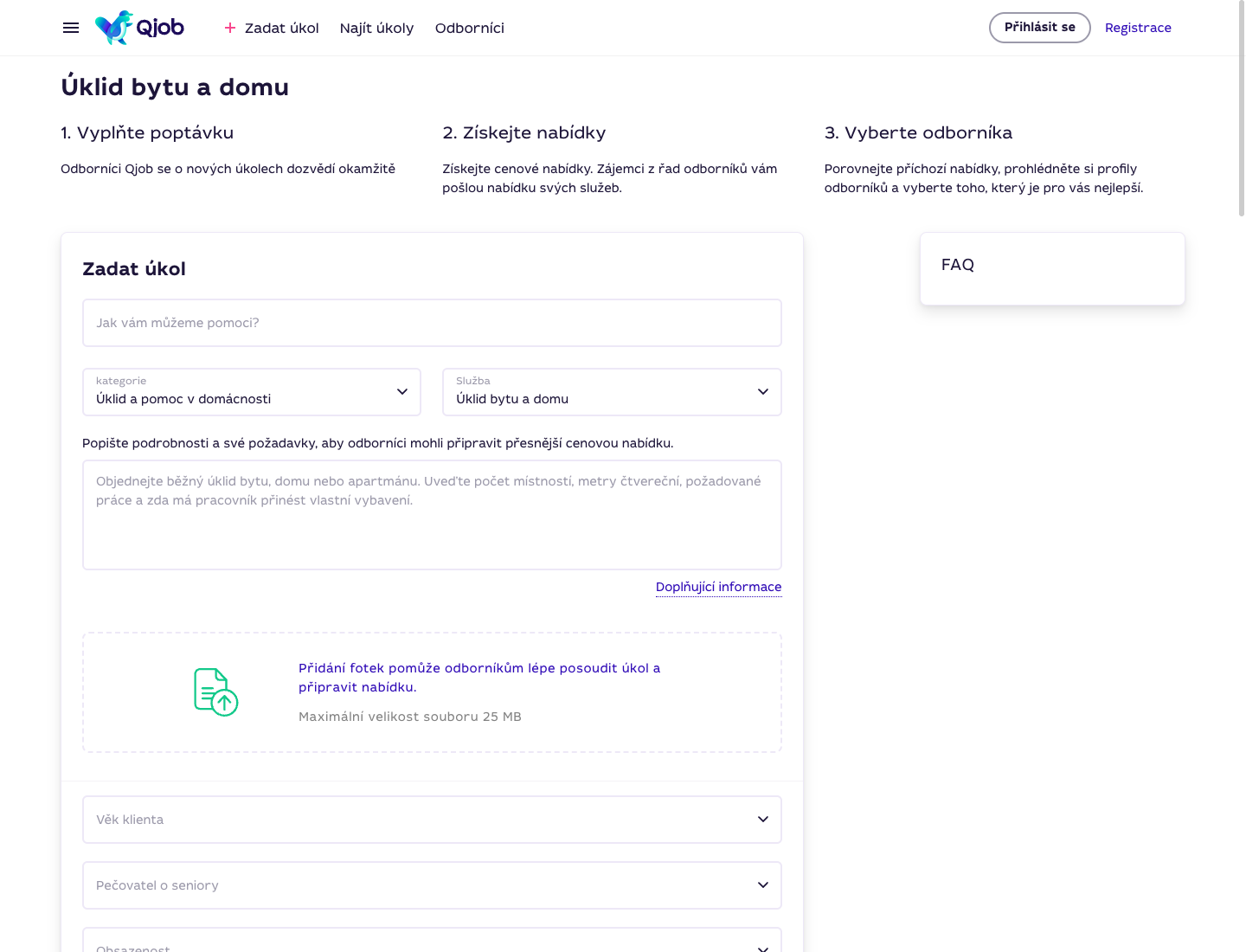The height and width of the screenshot is (952, 1246).
Task: Expand the partially visible Obsazenost dropdown
Action: pyautogui.click(x=432, y=940)
